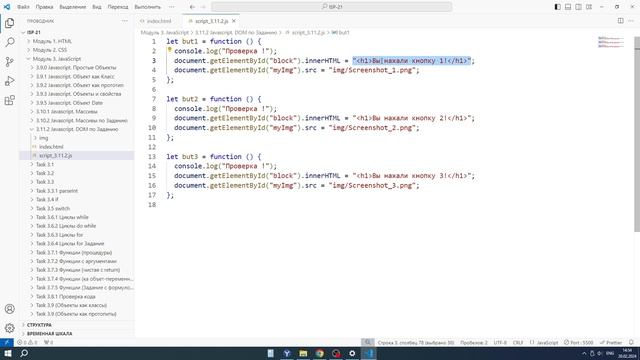This screenshot has height=360, width=640.
Task: Open customize layout icon
Action: point(589,7)
